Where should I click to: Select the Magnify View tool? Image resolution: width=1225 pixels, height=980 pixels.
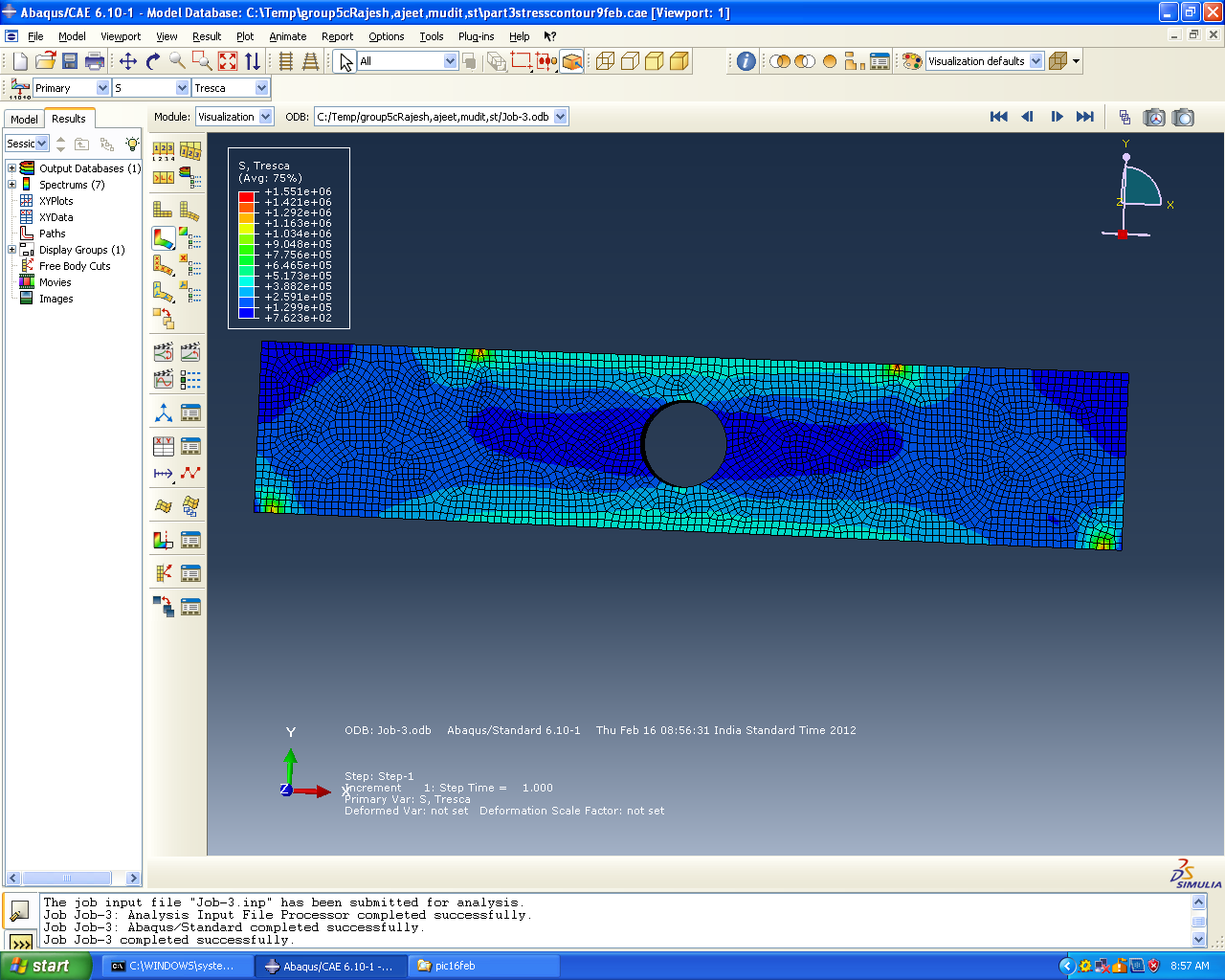coord(178,61)
